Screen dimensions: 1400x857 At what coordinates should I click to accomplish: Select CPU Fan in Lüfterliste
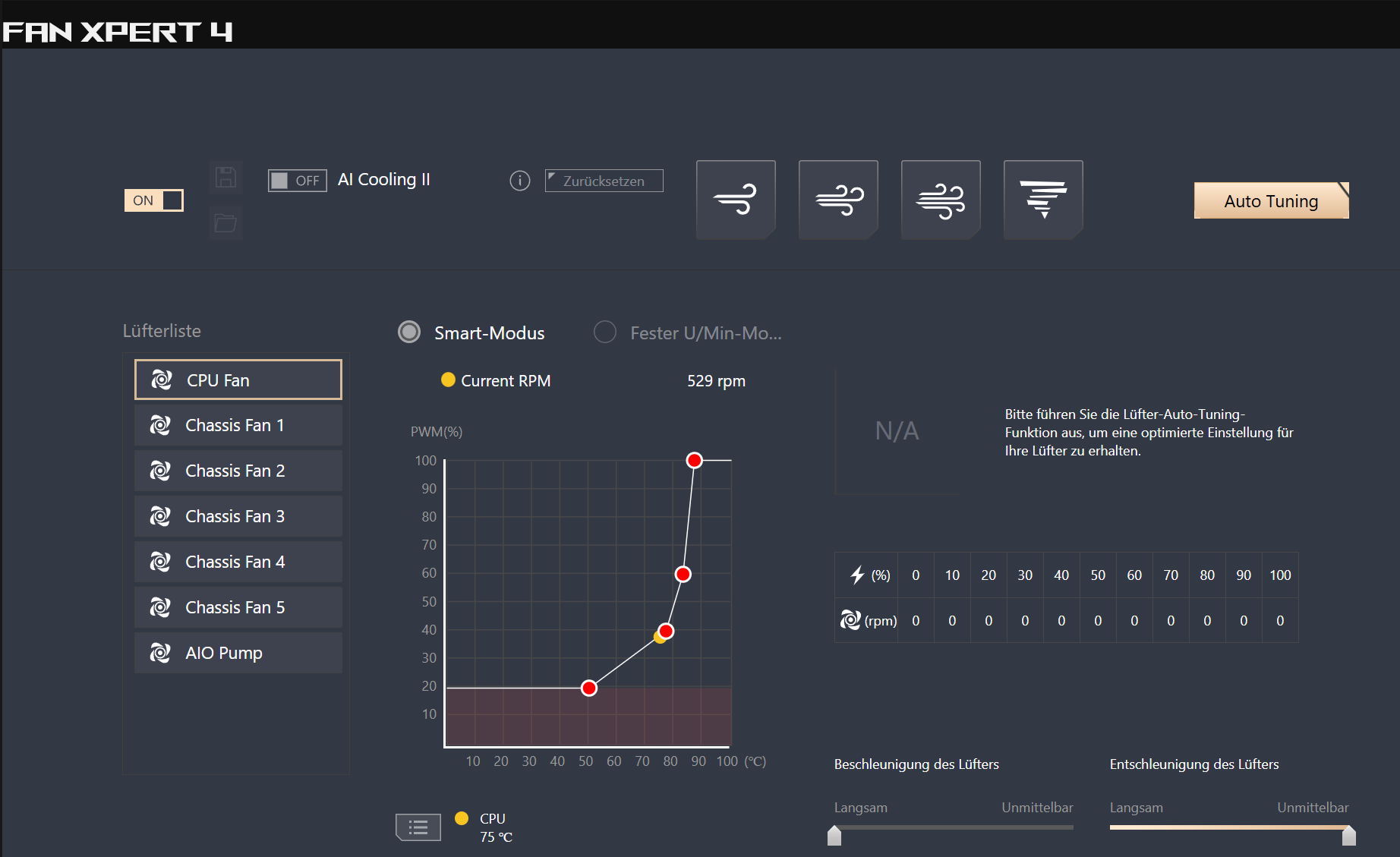(238, 380)
